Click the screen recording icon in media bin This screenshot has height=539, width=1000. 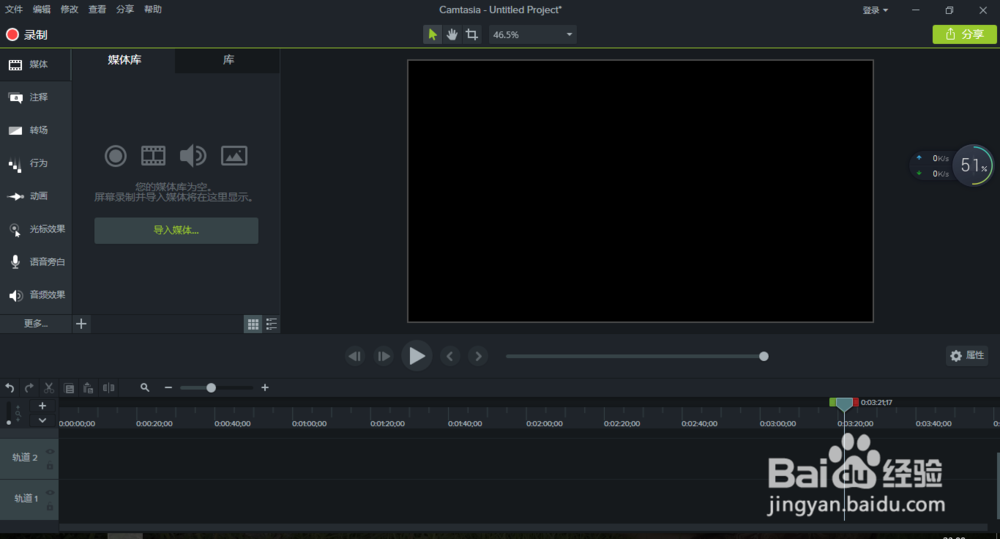[115, 156]
